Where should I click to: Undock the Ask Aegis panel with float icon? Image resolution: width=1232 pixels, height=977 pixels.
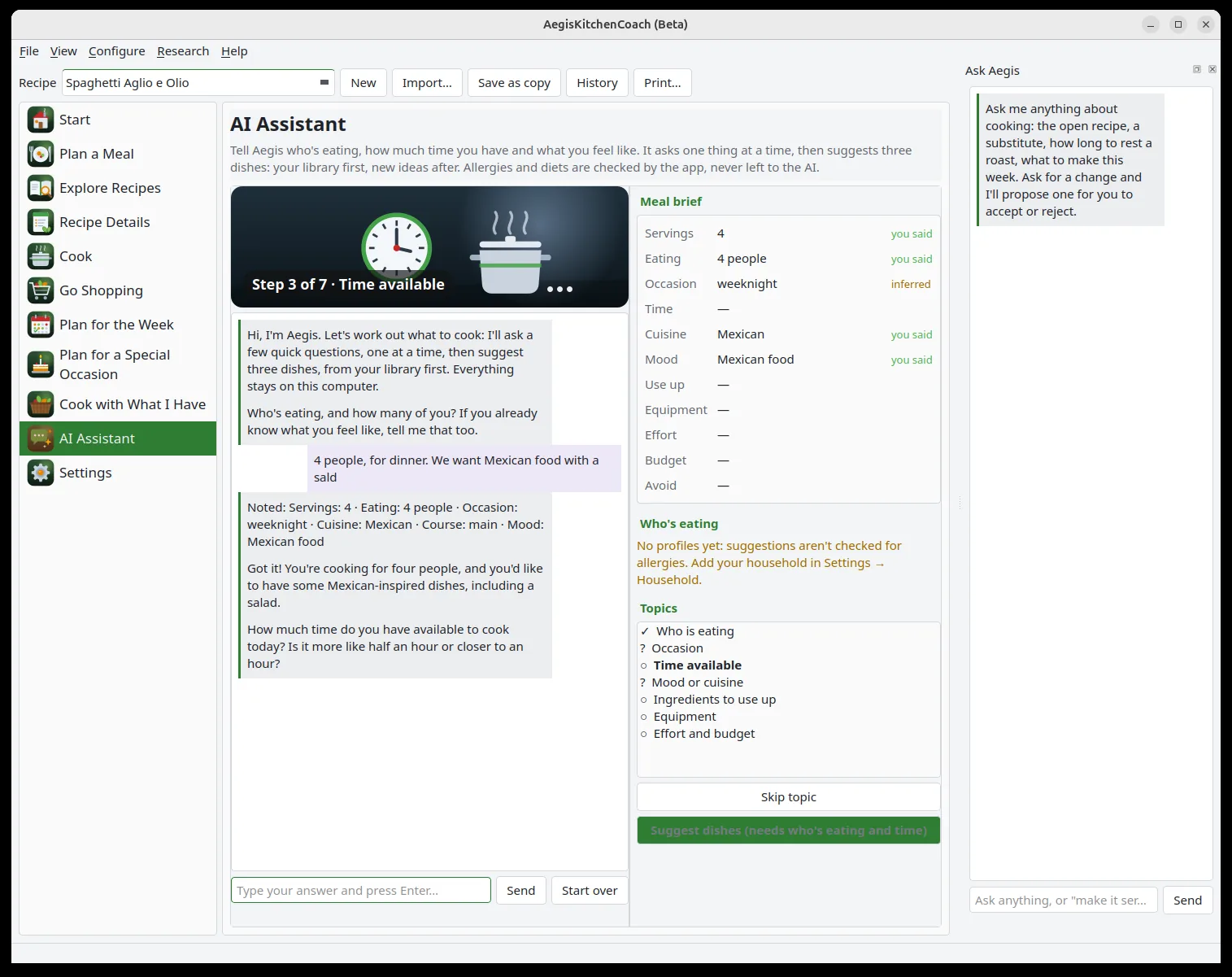(x=1196, y=69)
